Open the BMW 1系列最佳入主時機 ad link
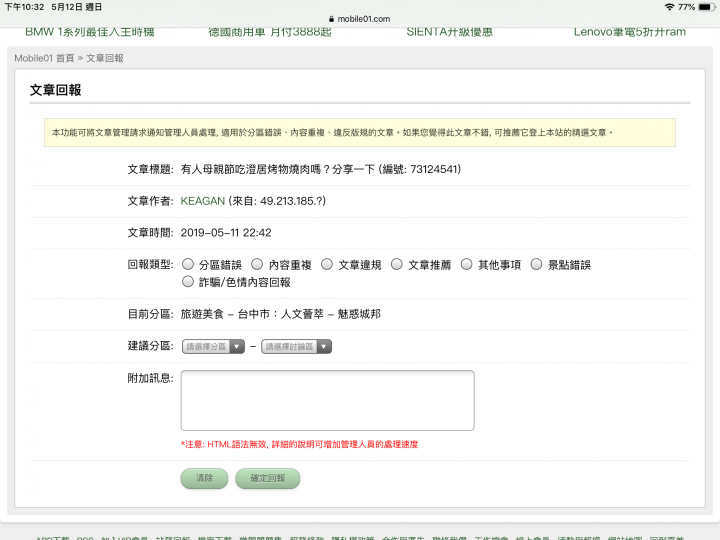 pos(90,32)
